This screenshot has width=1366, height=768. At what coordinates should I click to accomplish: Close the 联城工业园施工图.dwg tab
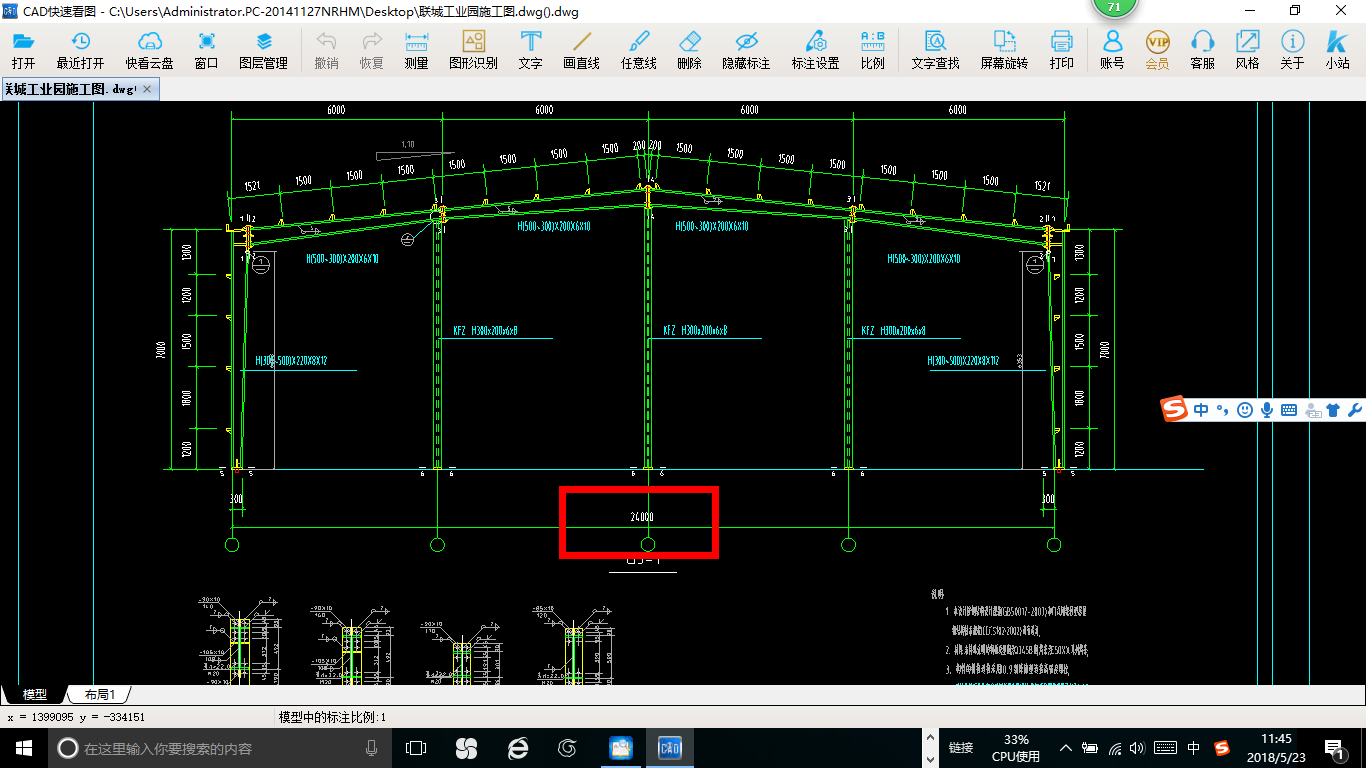[x=148, y=89]
